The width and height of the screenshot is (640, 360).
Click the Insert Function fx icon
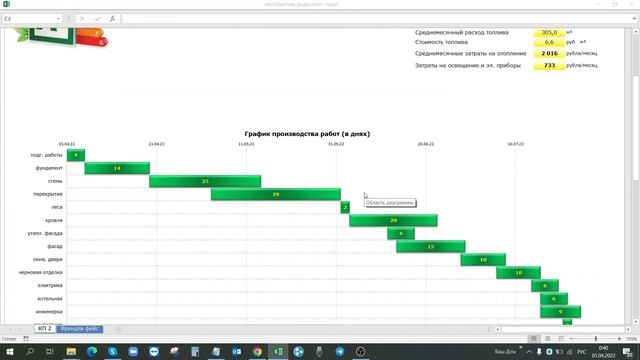(x=112, y=19)
